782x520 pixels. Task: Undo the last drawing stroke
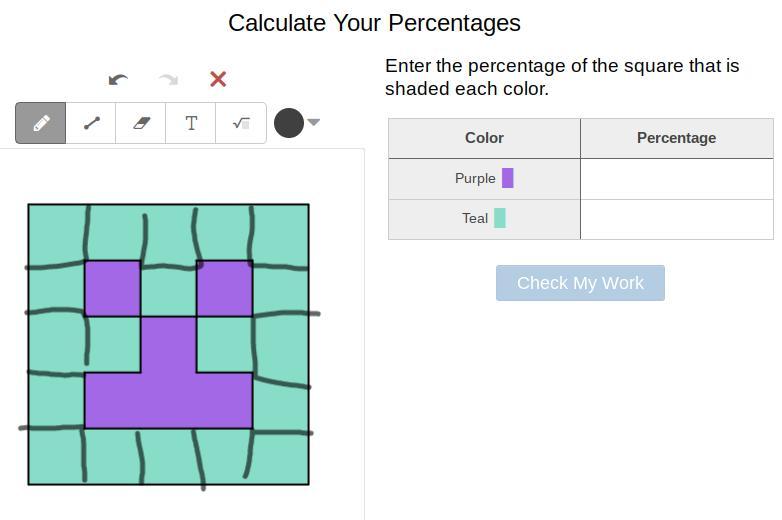coord(118,80)
